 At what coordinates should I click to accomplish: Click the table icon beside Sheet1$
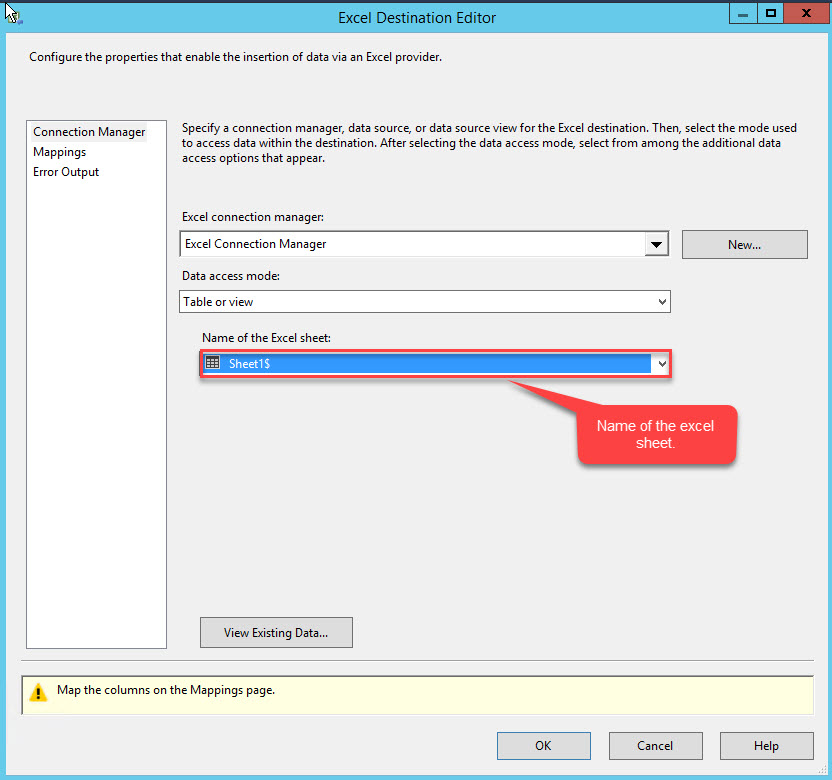(x=213, y=363)
